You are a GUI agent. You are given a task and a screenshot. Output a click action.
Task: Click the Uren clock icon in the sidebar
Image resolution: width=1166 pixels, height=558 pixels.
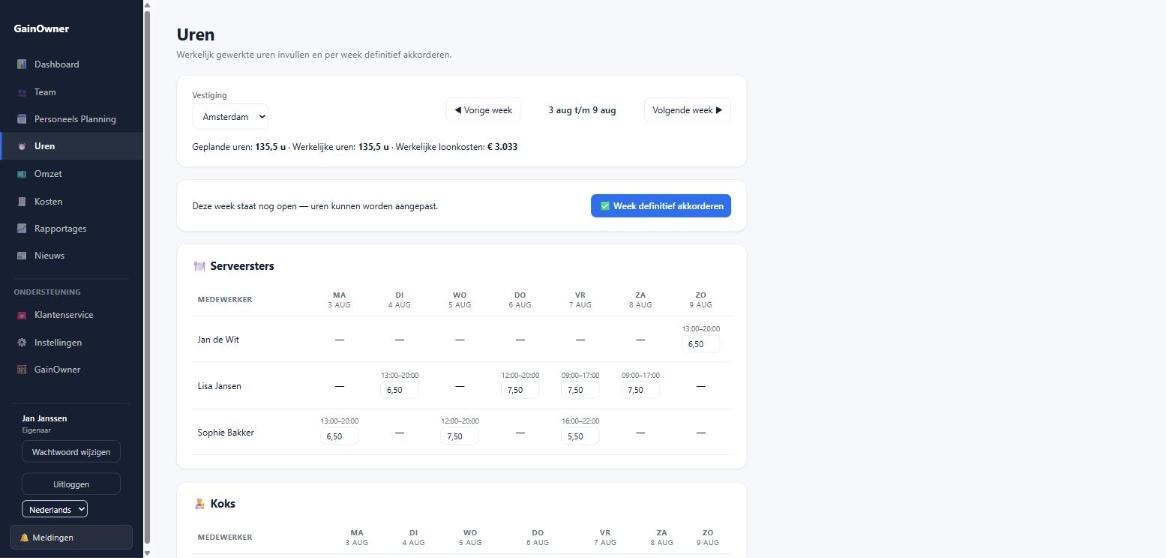[x=22, y=147]
